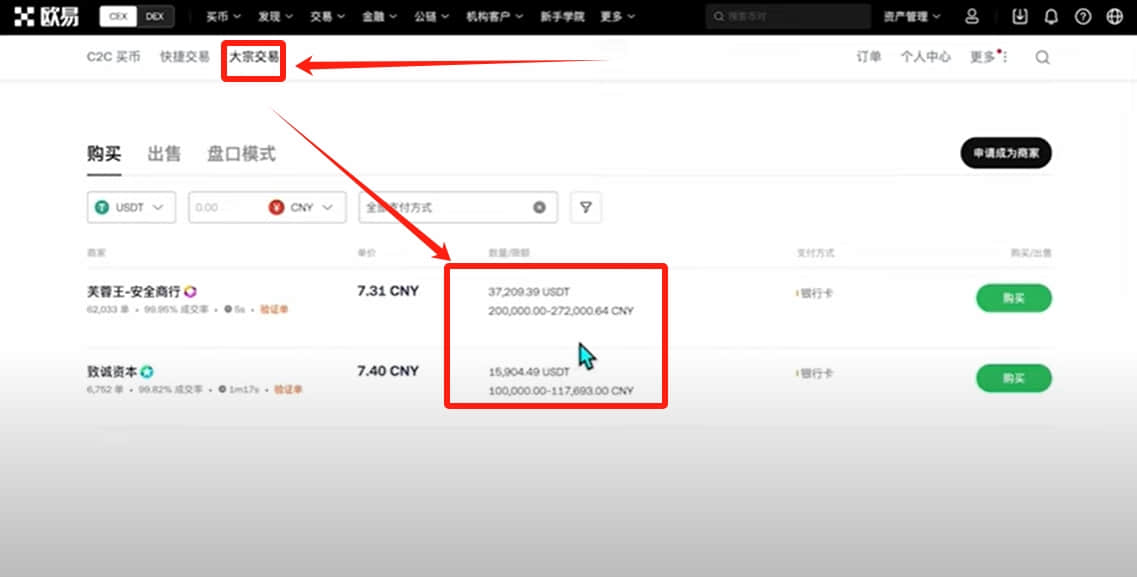
Task: Open the 交易 menu in the top navigation
Action: coord(327,17)
